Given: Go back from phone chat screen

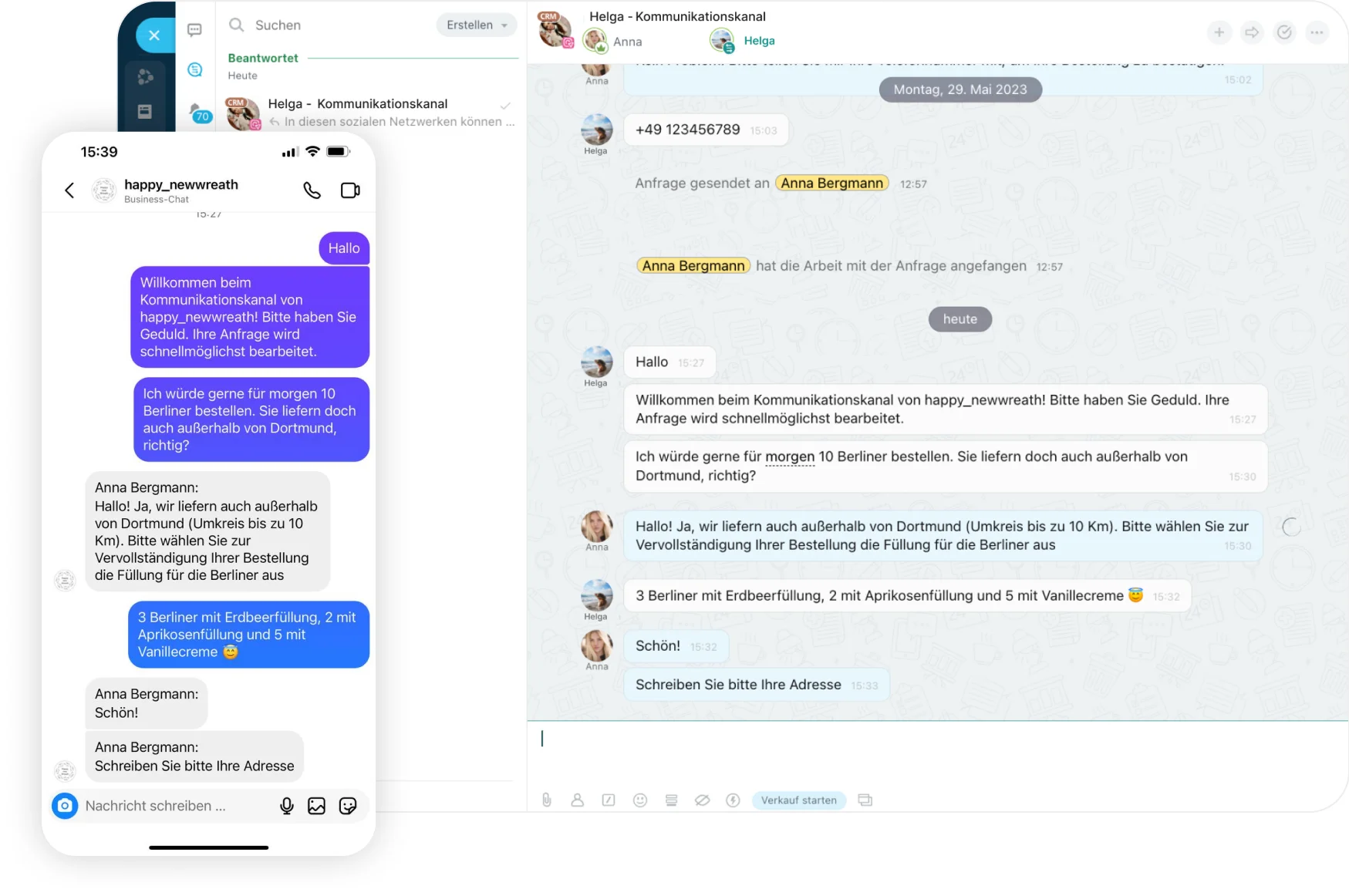Looking at the screenshot, I should [x=69, y=190].
